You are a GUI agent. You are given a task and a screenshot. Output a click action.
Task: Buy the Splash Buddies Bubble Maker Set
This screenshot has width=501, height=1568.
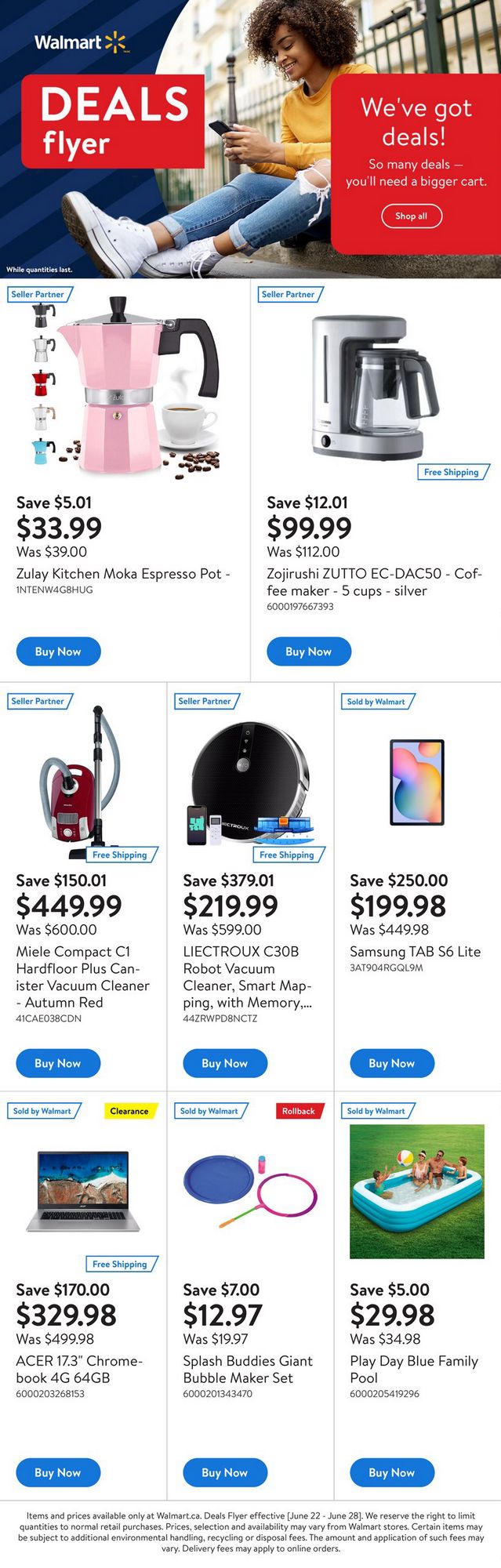pyautogui.click(x=225, y=1472)
